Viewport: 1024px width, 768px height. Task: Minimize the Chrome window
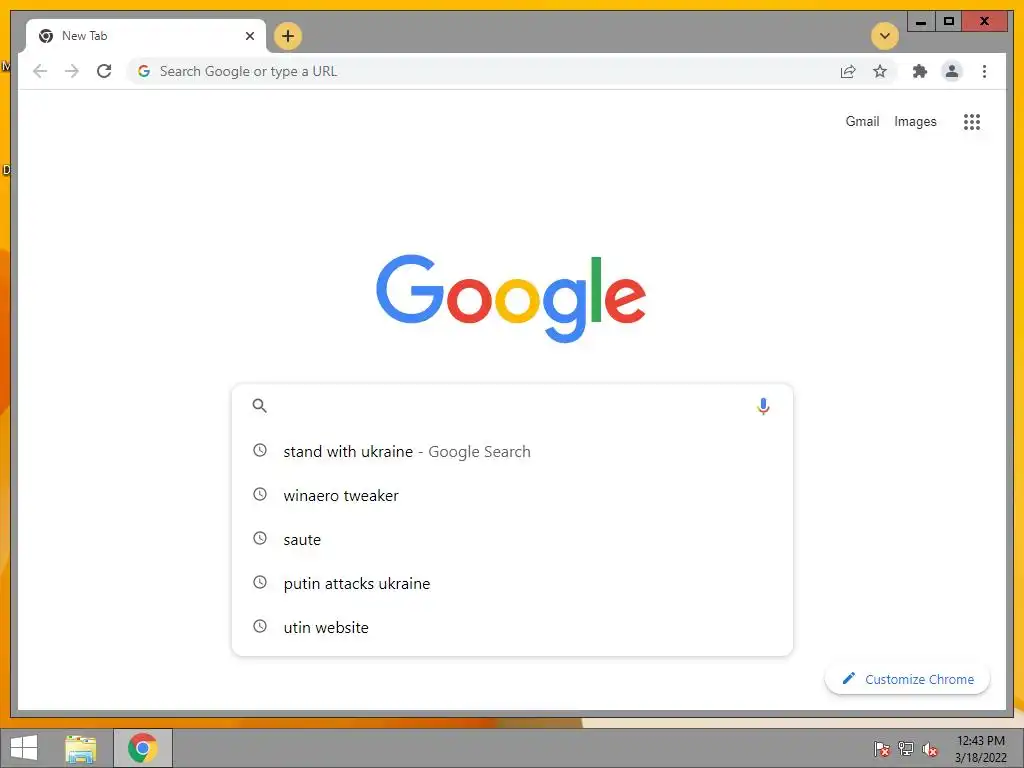[921, 22]
